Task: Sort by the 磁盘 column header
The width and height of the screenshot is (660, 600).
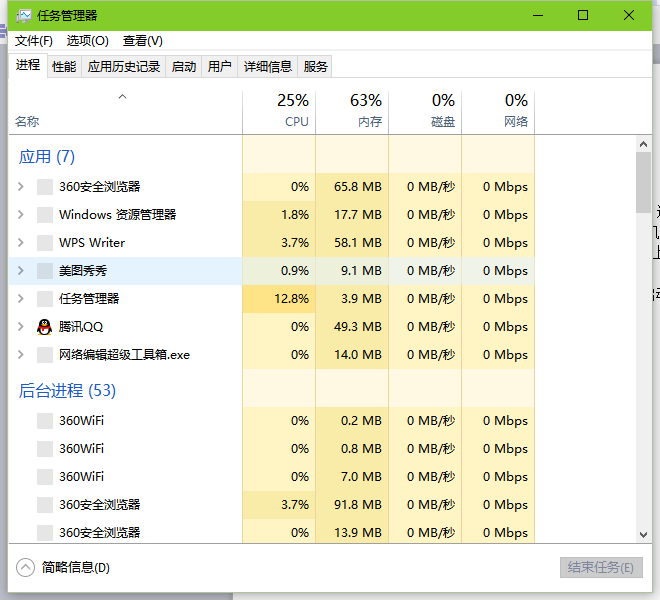Action: point(425,112)
